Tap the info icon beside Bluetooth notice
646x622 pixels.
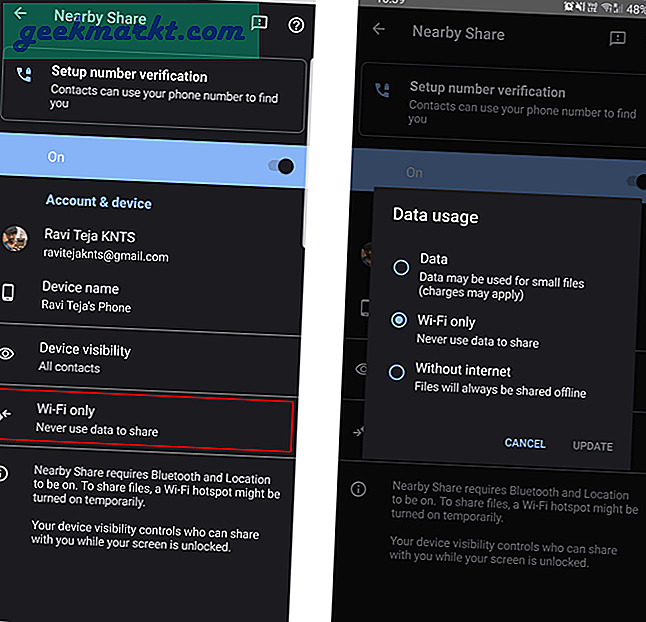(x=6, y=472)
